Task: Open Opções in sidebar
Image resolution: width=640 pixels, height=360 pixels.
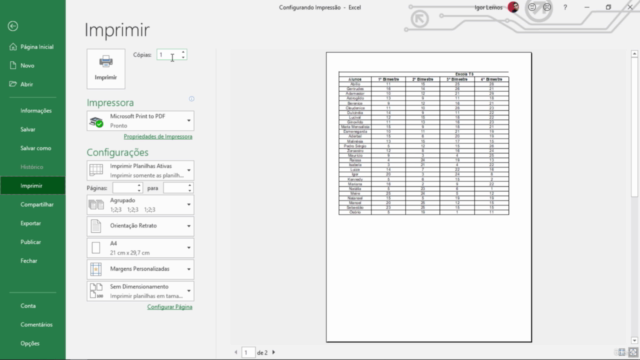Action: pos(33,343)
